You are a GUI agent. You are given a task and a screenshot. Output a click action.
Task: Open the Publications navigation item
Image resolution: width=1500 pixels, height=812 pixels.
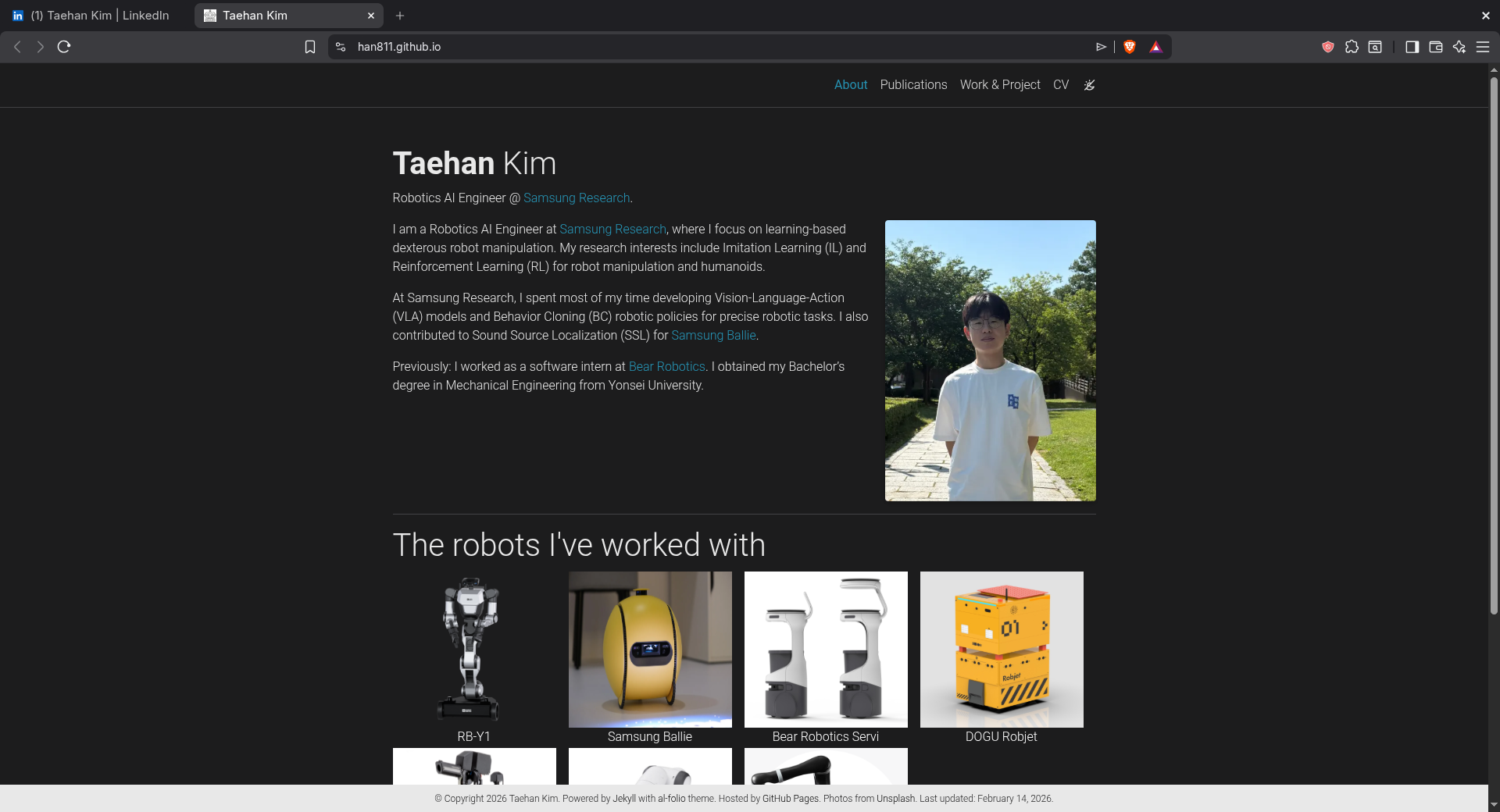click(x=913, y=85)
